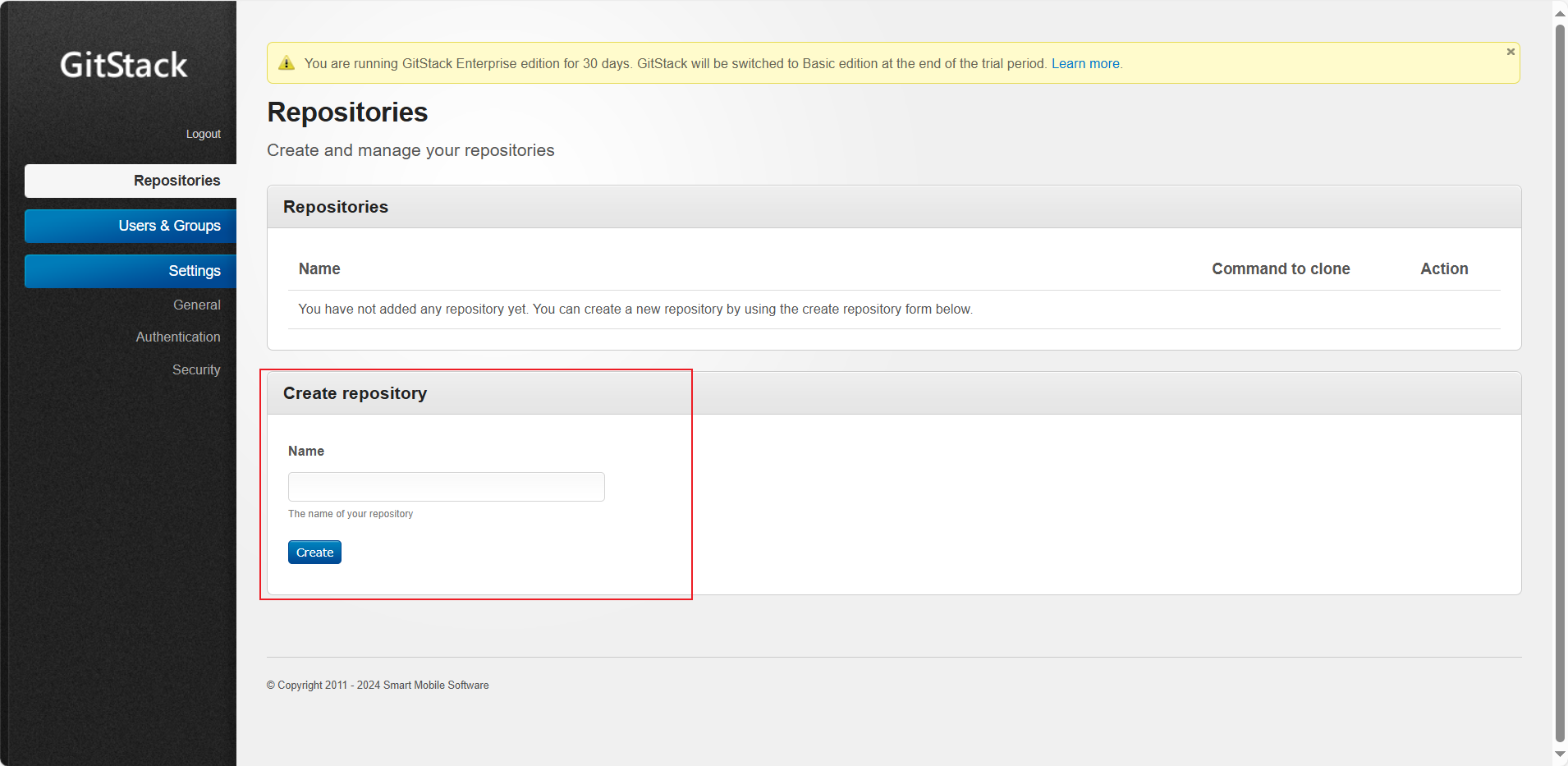Dismiss the trial notice banner

(x=1510, y=52)
